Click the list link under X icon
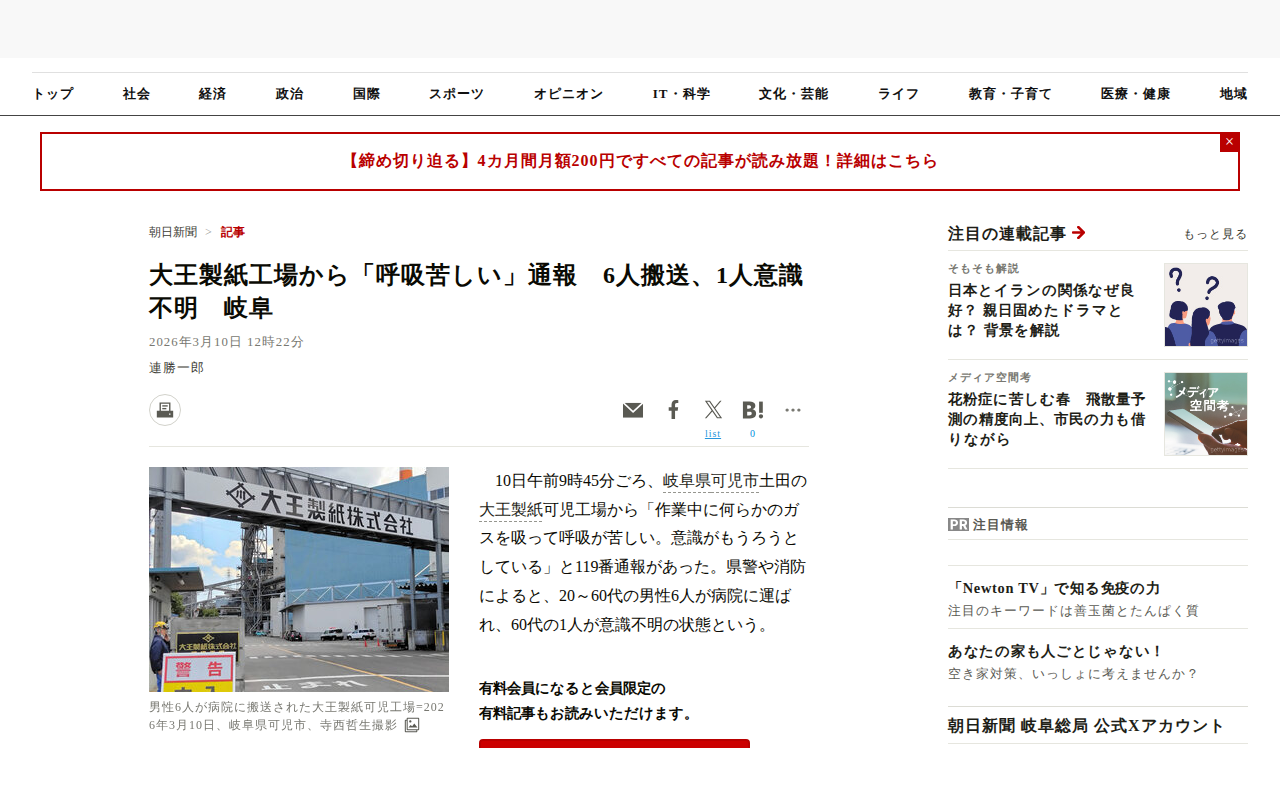Image resolution: width=1280 pixels, height=800 pixels. pos(713,434)
